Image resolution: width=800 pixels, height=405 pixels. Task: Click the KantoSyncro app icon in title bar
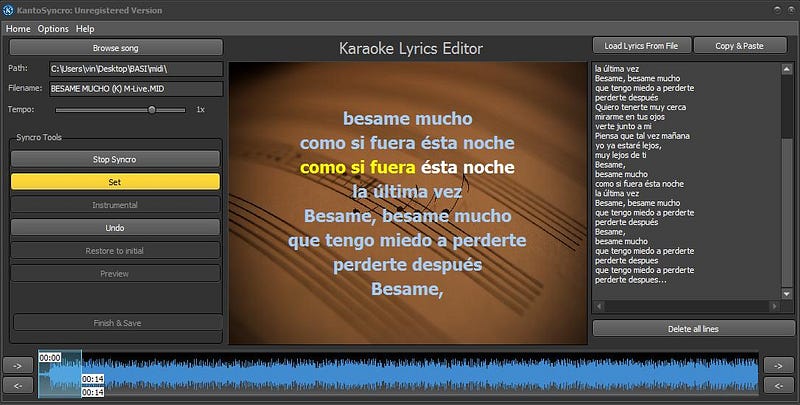pos(9,10)
